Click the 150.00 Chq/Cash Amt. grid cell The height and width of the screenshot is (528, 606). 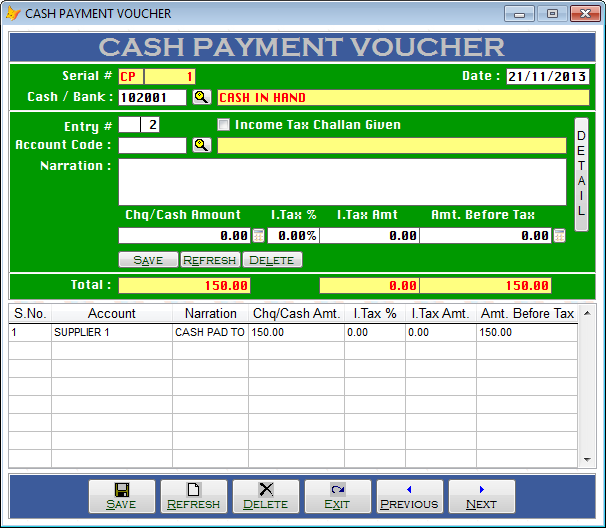pos(296,332)
